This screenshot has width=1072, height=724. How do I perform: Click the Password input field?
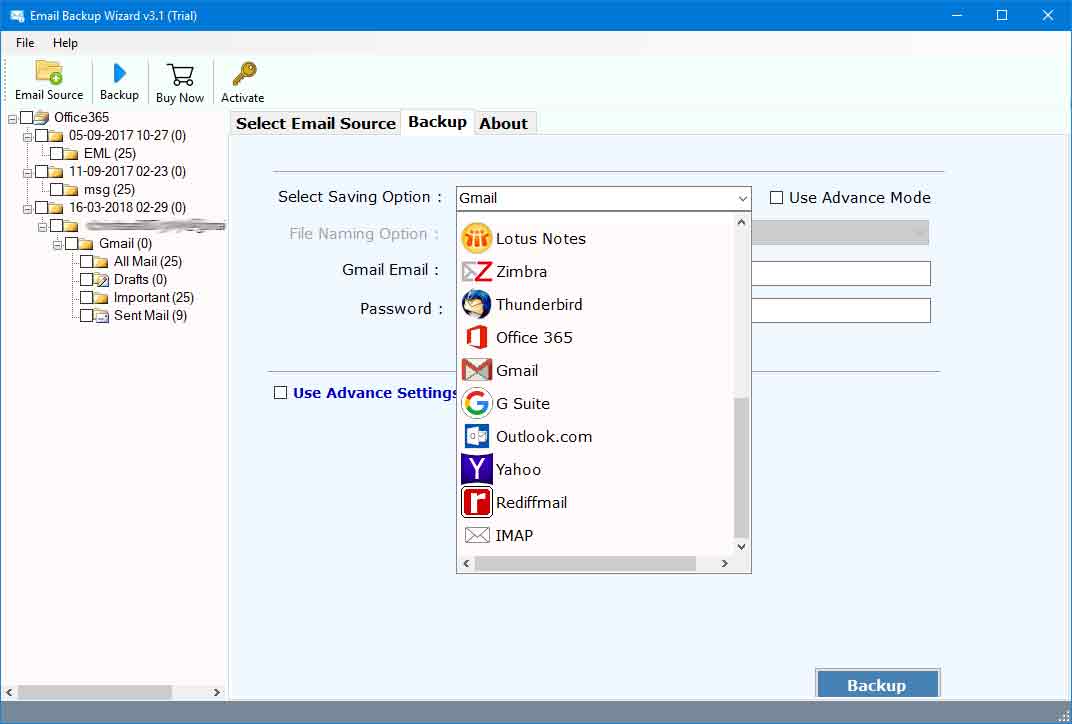840,310
